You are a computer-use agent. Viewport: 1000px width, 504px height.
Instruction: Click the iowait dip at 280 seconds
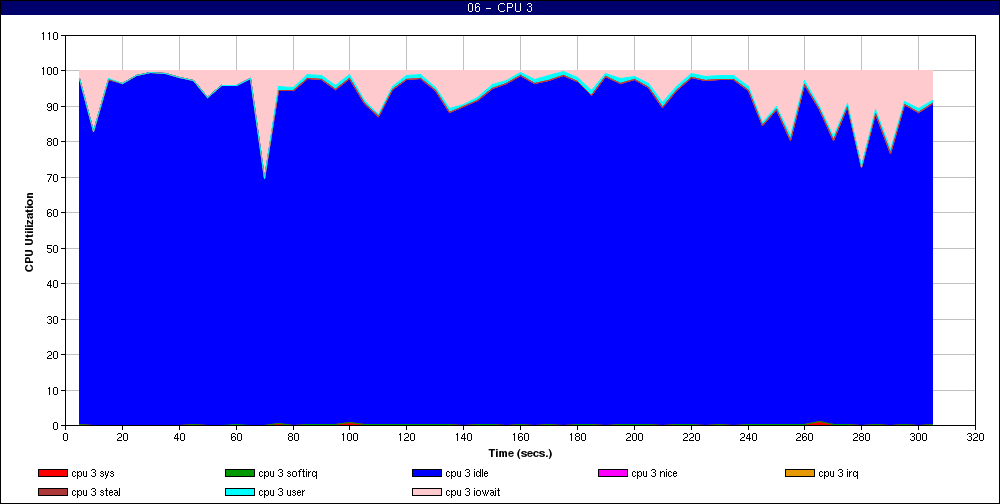(x=862, y=167)
